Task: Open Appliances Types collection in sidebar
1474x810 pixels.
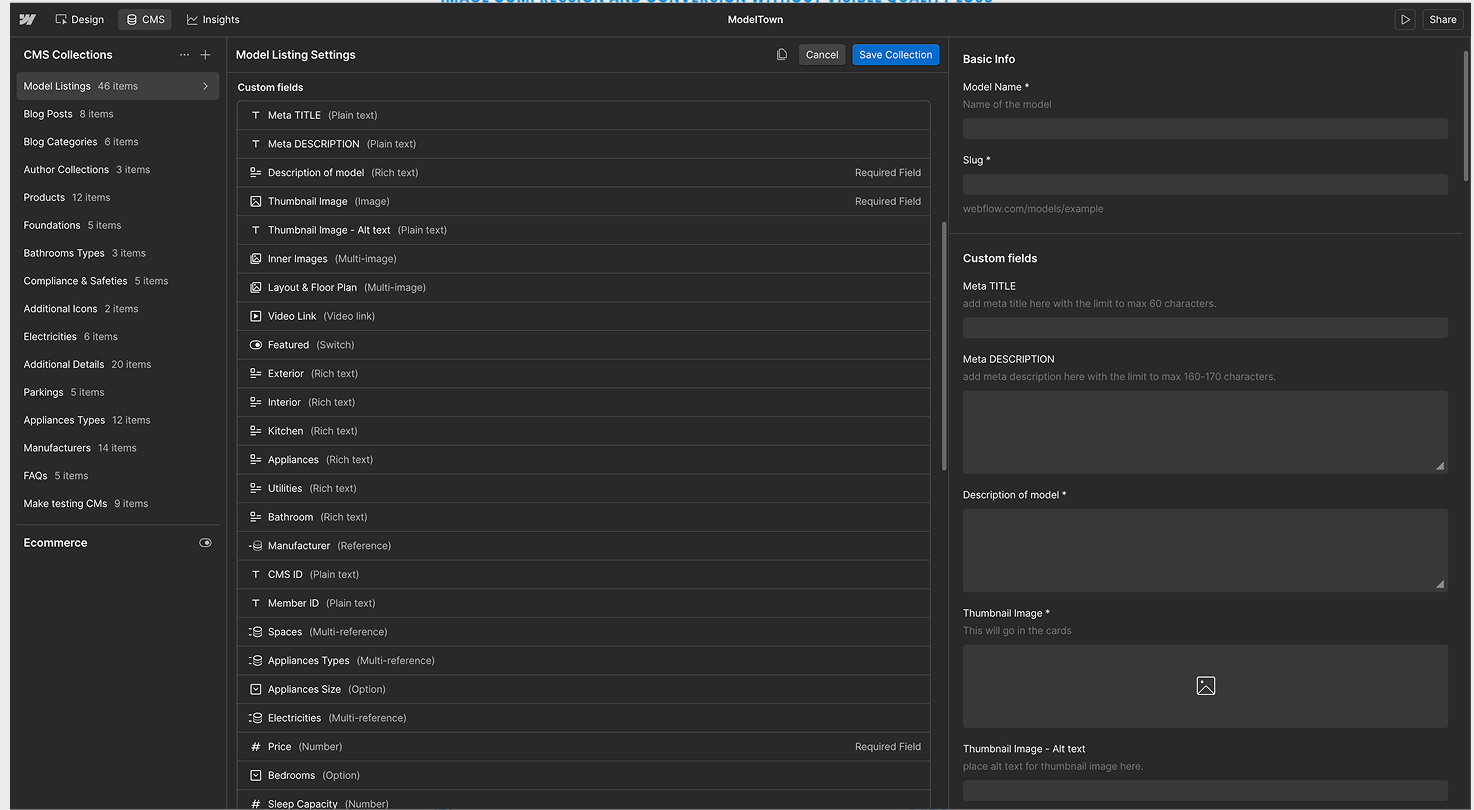Action: [118, 420]
